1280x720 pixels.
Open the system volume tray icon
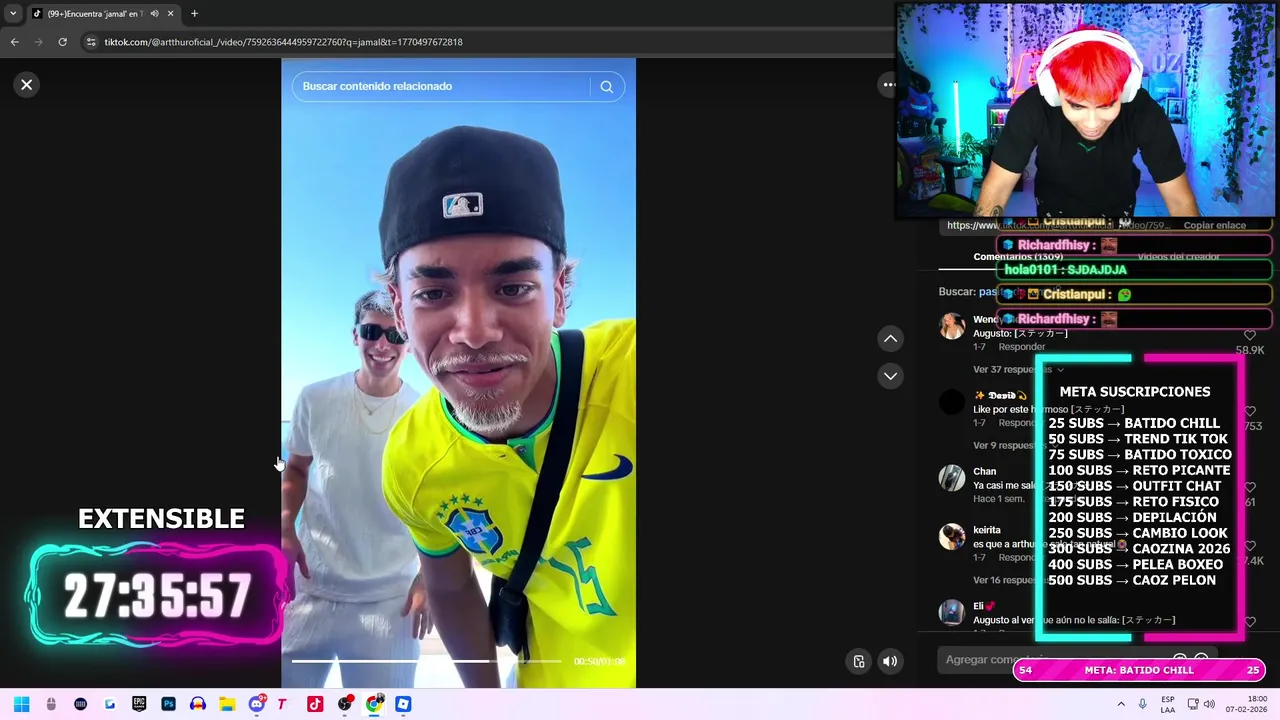(1208, 704)
